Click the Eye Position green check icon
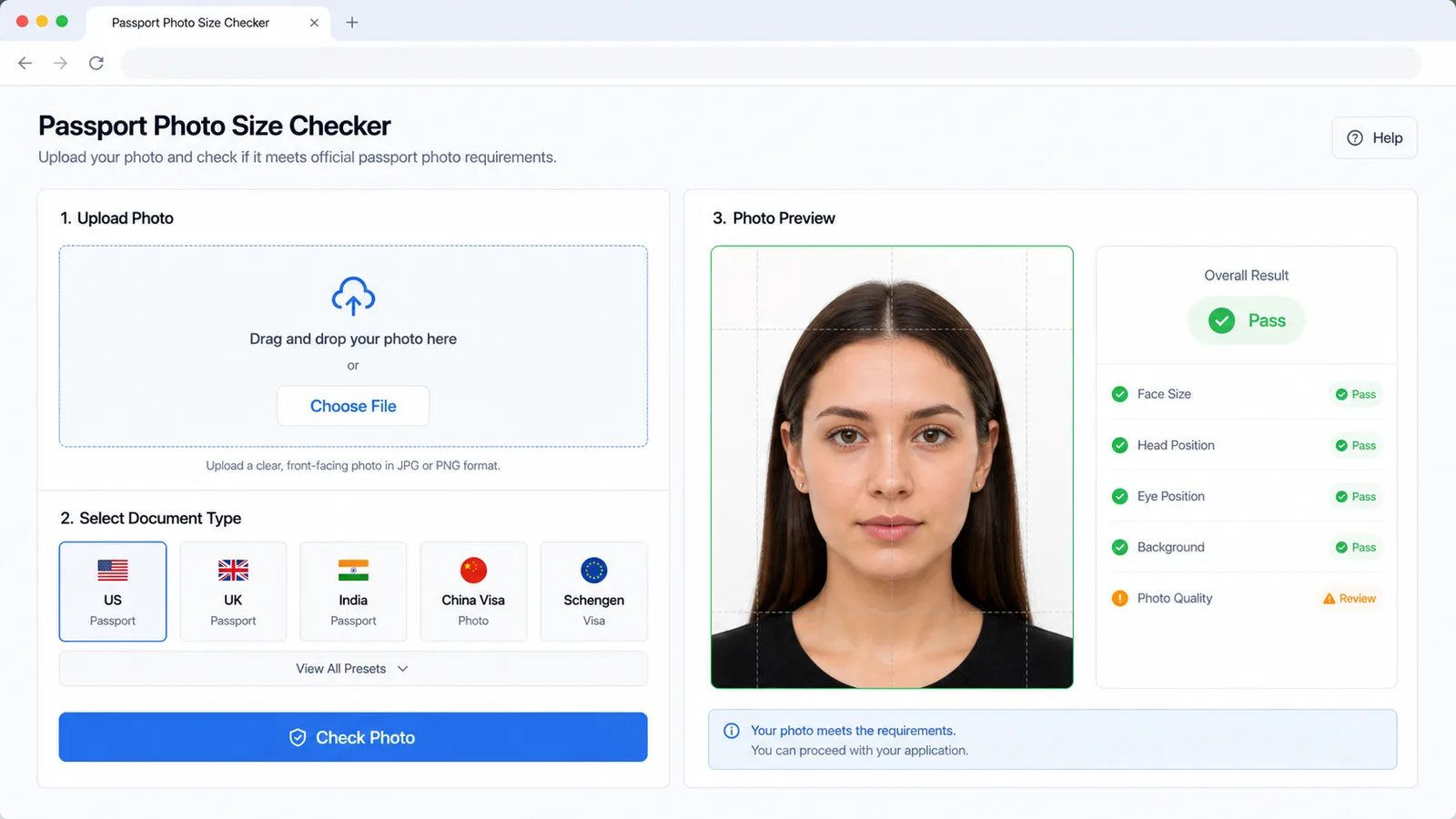The width and height of the screenshot is (1456, 819). (1120, 496)
